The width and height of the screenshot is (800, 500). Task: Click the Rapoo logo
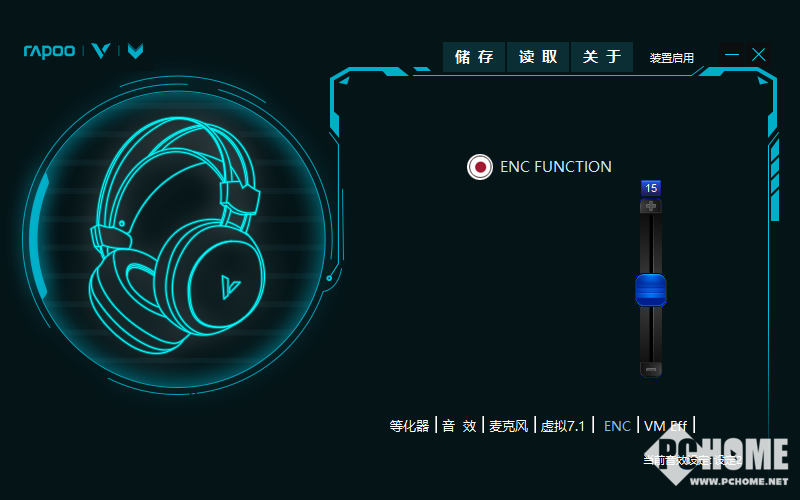[49, 50]
